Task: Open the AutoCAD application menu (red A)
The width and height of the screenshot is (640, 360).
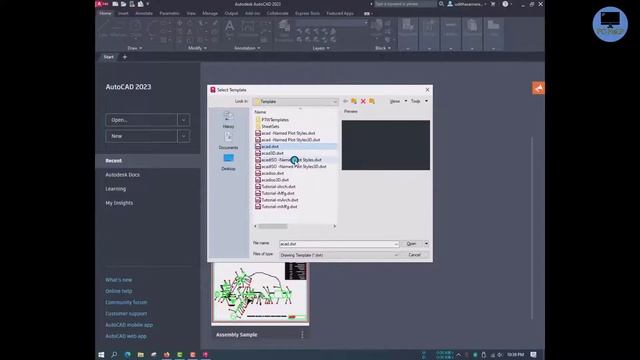Action: point(101,4)
